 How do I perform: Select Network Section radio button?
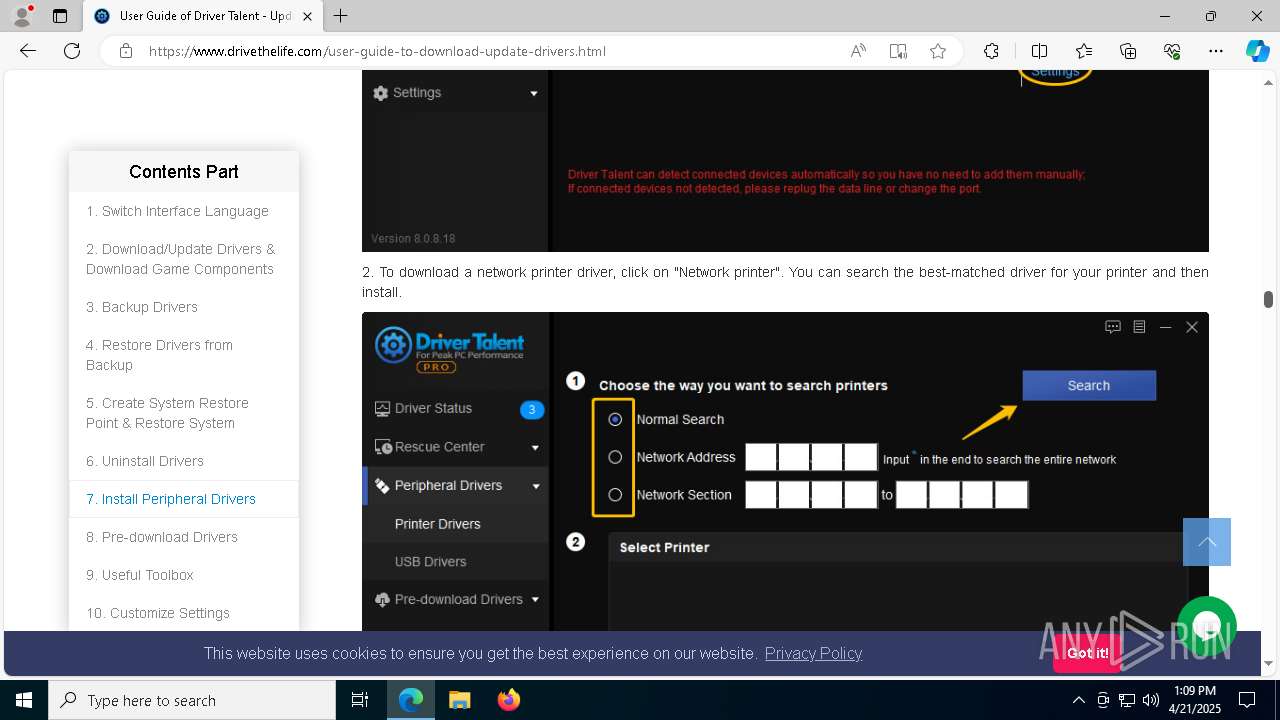coord(615,495)
